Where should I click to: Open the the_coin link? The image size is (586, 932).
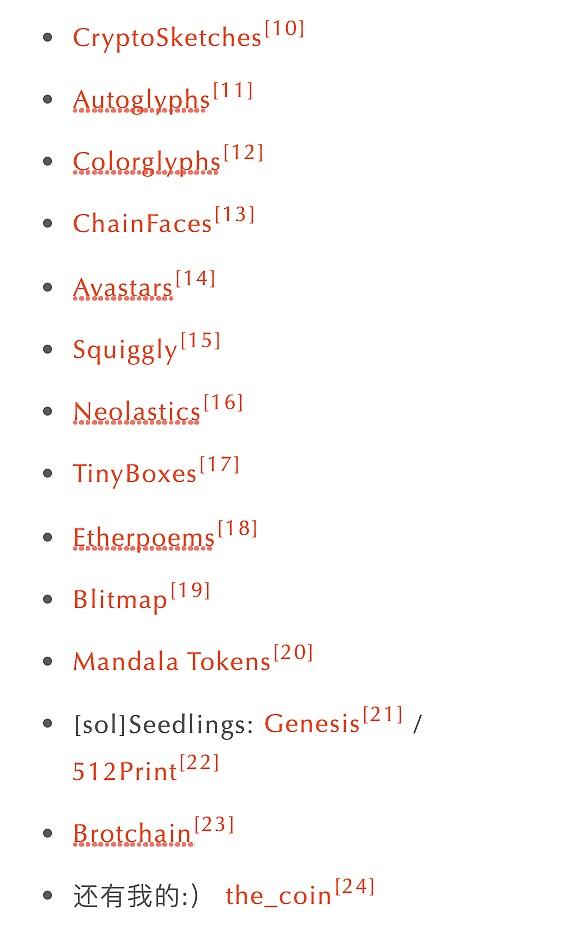pos(278,895)
